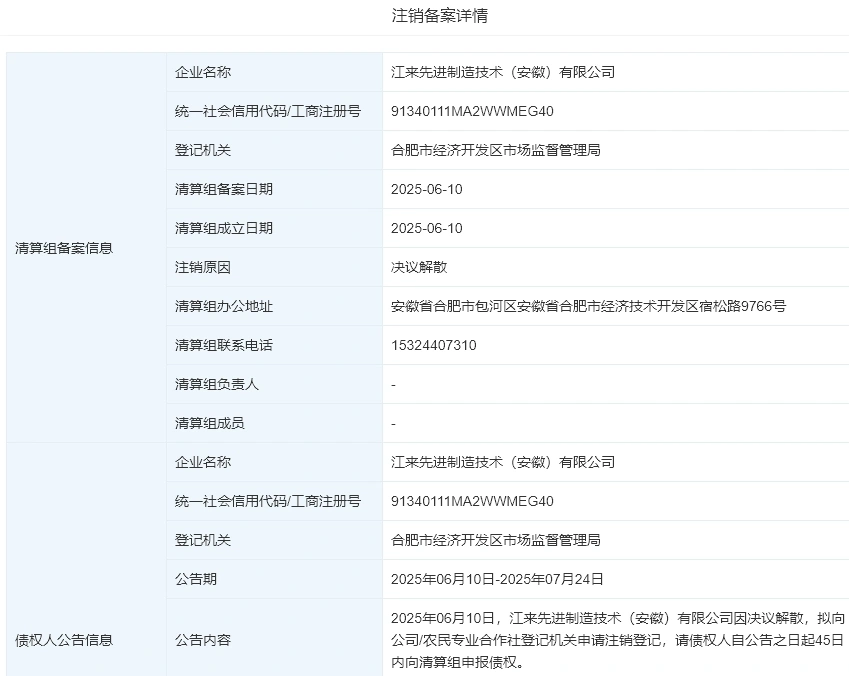Click the 清算组负责人 label
The image size is (849, 676).
(x=217, y=384)
